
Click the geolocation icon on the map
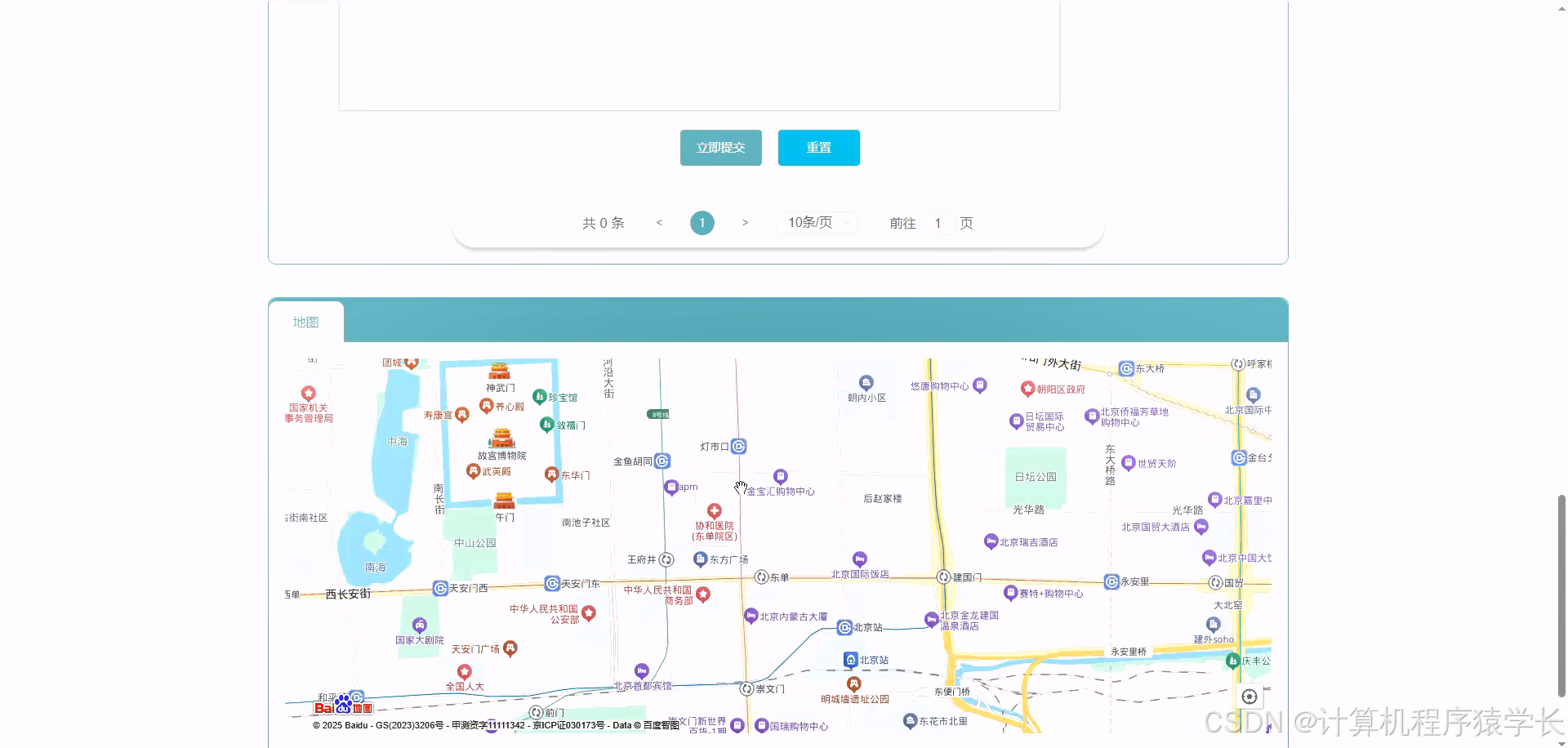pyautogui.click(x=1249, y=696)
